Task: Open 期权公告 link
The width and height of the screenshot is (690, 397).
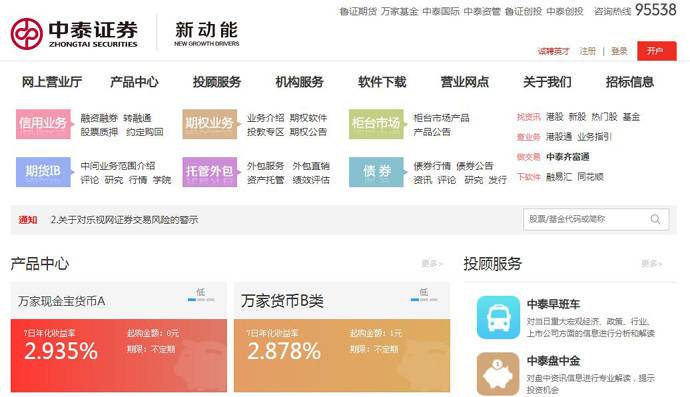Action: coord(308,132)
